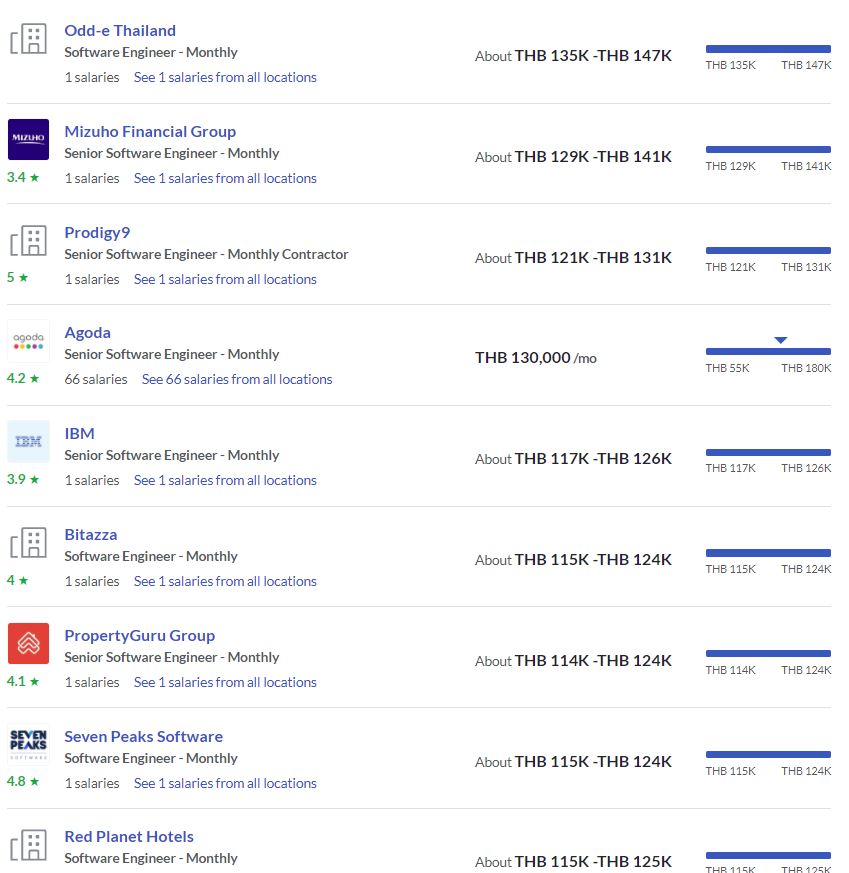Open the Mizuho Financial Group company link
The image size is (849, 873).
150,131
